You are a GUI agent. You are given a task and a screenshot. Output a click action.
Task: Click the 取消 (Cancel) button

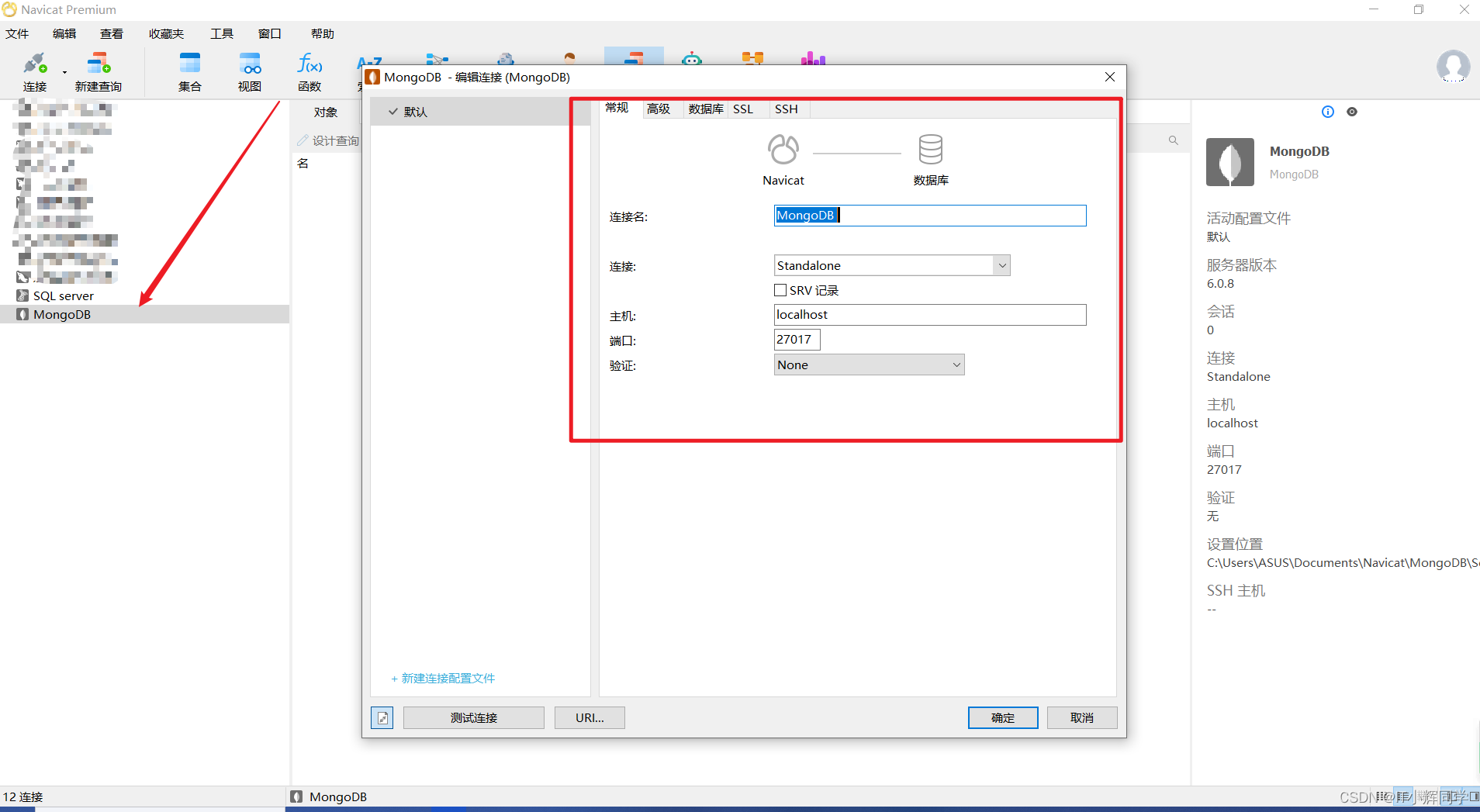click(1082, 718)
